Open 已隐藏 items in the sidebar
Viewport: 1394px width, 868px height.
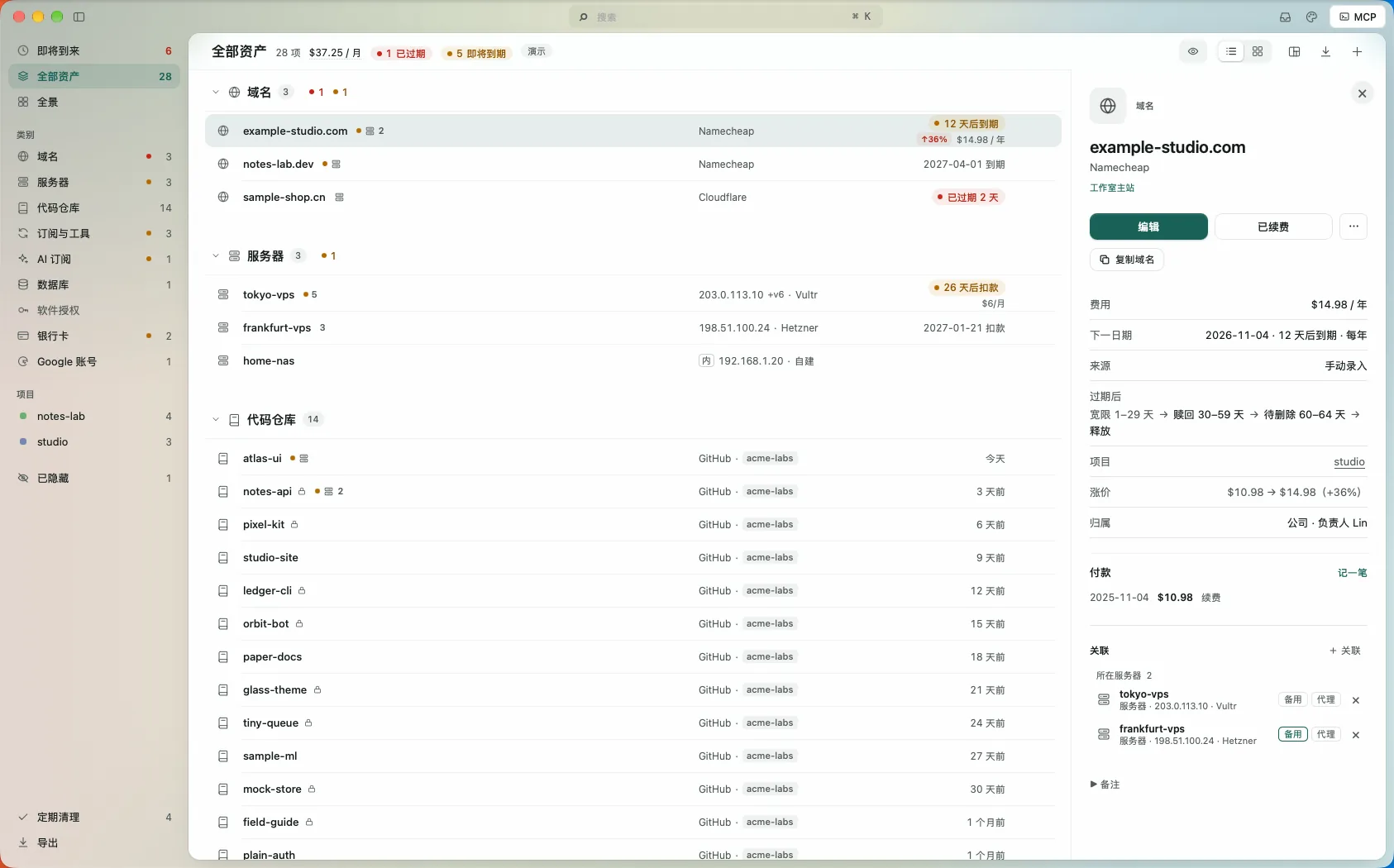point(94,478)
